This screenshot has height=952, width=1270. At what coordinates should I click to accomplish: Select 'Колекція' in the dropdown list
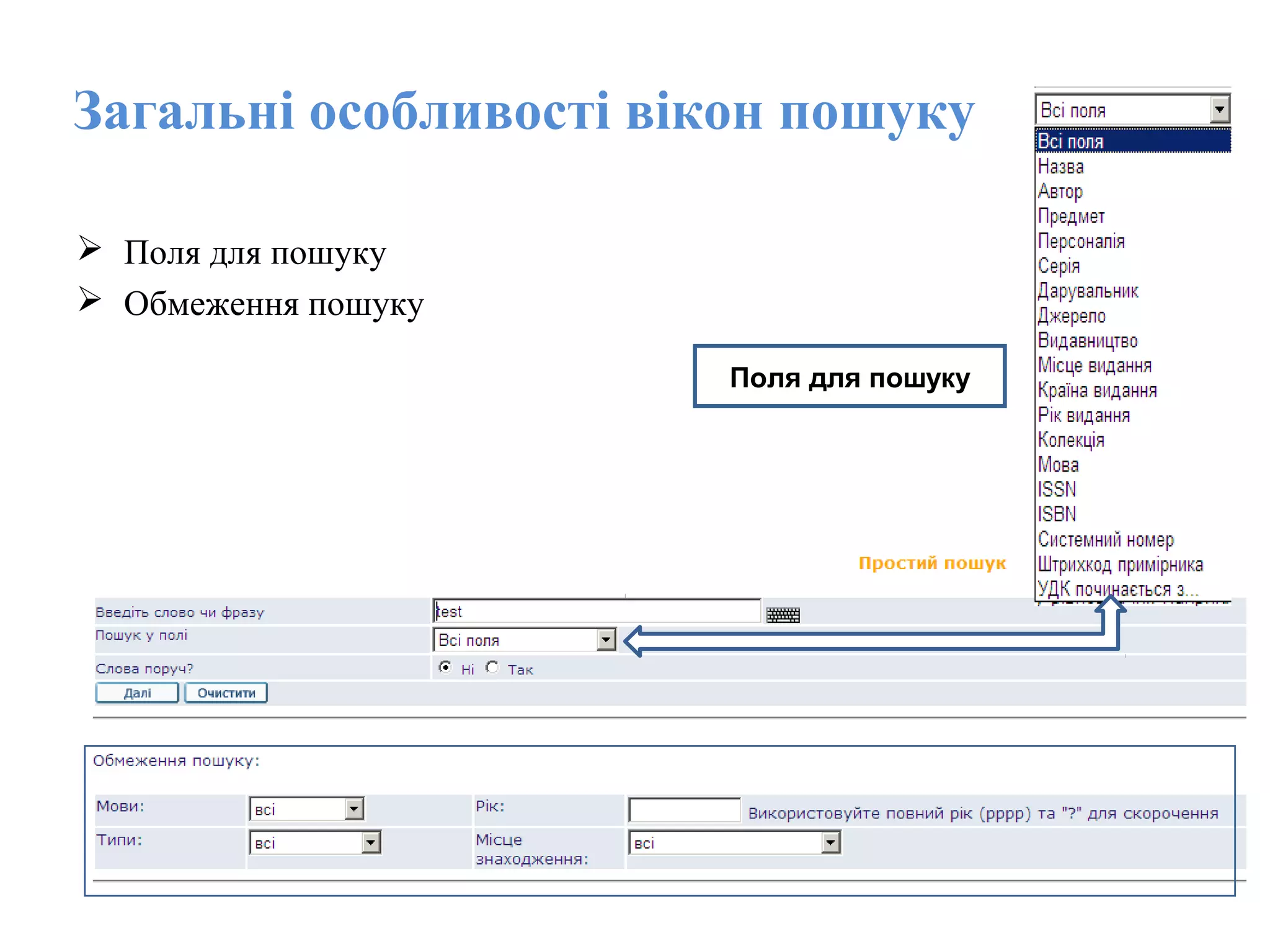(x=1132, y=439)
